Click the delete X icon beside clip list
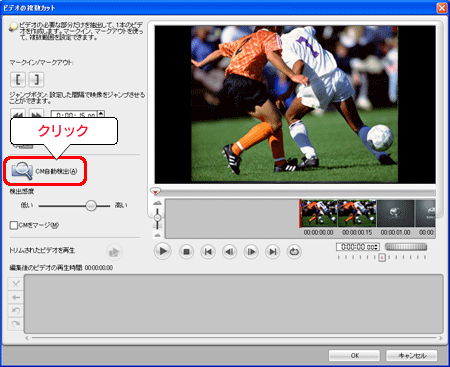 tap(16, 284)
